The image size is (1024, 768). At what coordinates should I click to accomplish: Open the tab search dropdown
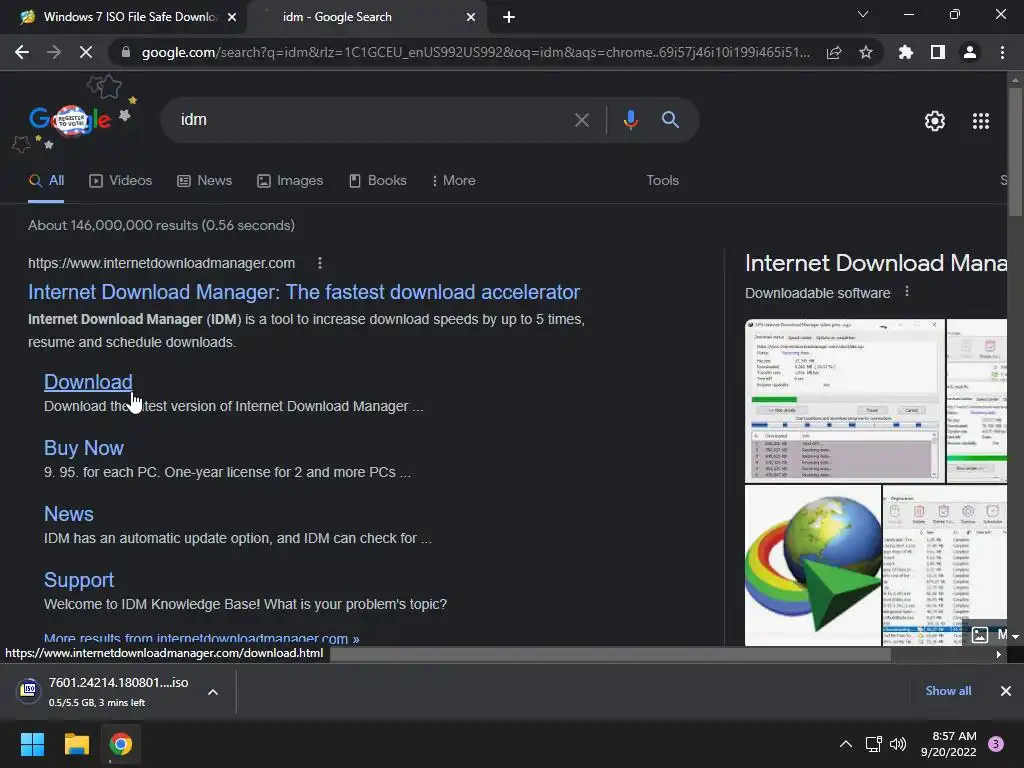pyautogui.click(x=863, y=14)
